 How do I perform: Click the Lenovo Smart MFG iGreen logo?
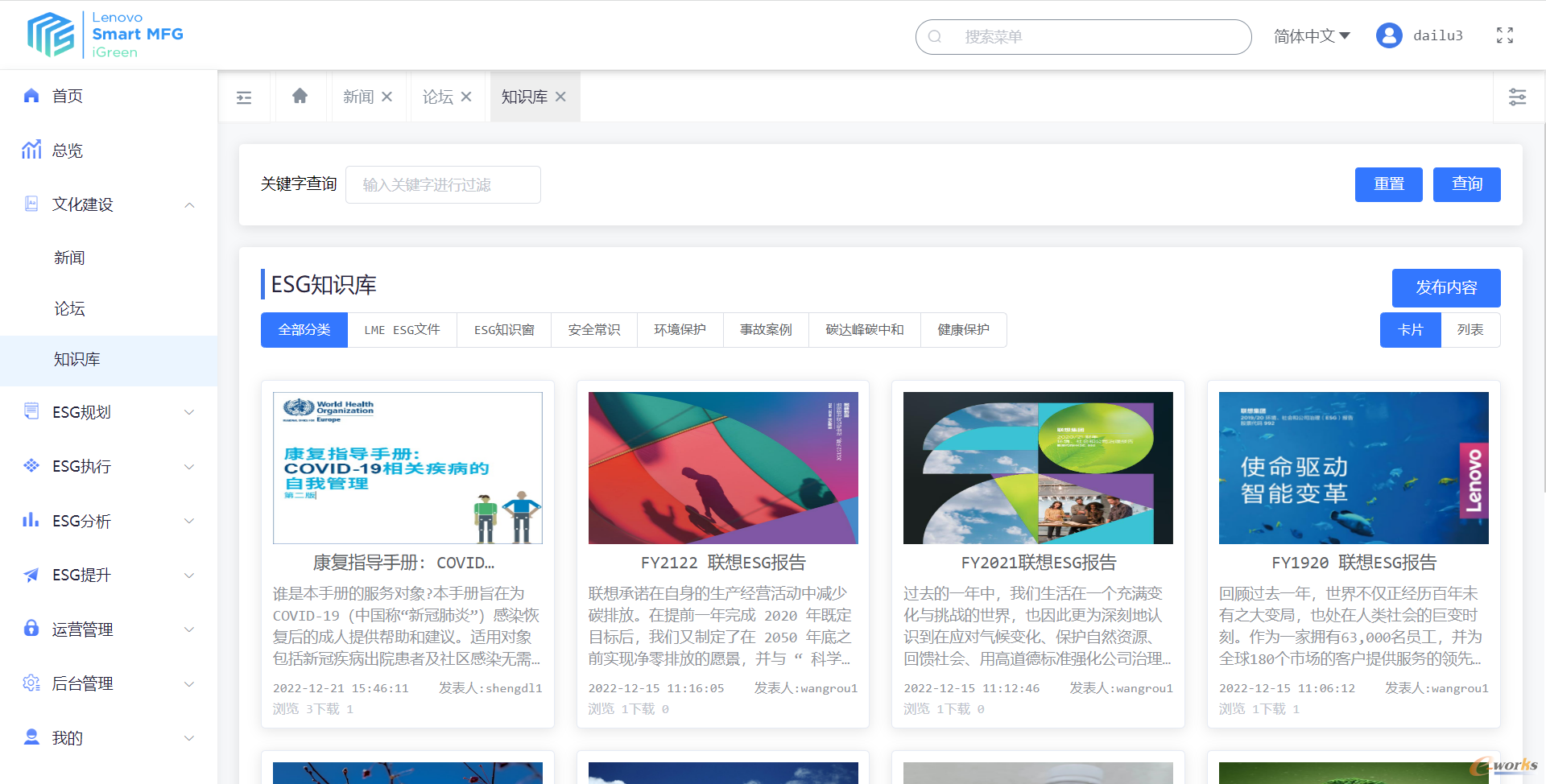point(105,35)
